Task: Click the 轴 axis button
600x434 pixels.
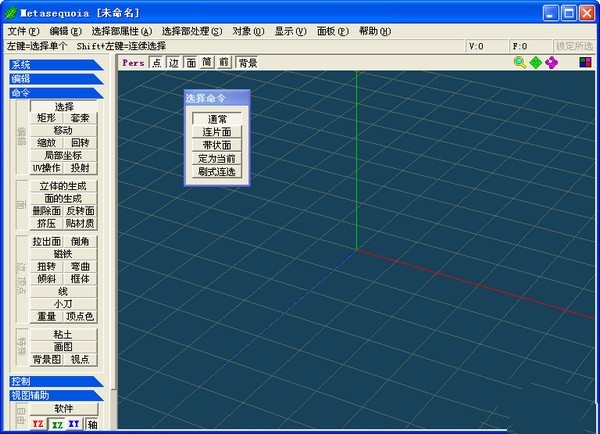Action: point(92,424)
